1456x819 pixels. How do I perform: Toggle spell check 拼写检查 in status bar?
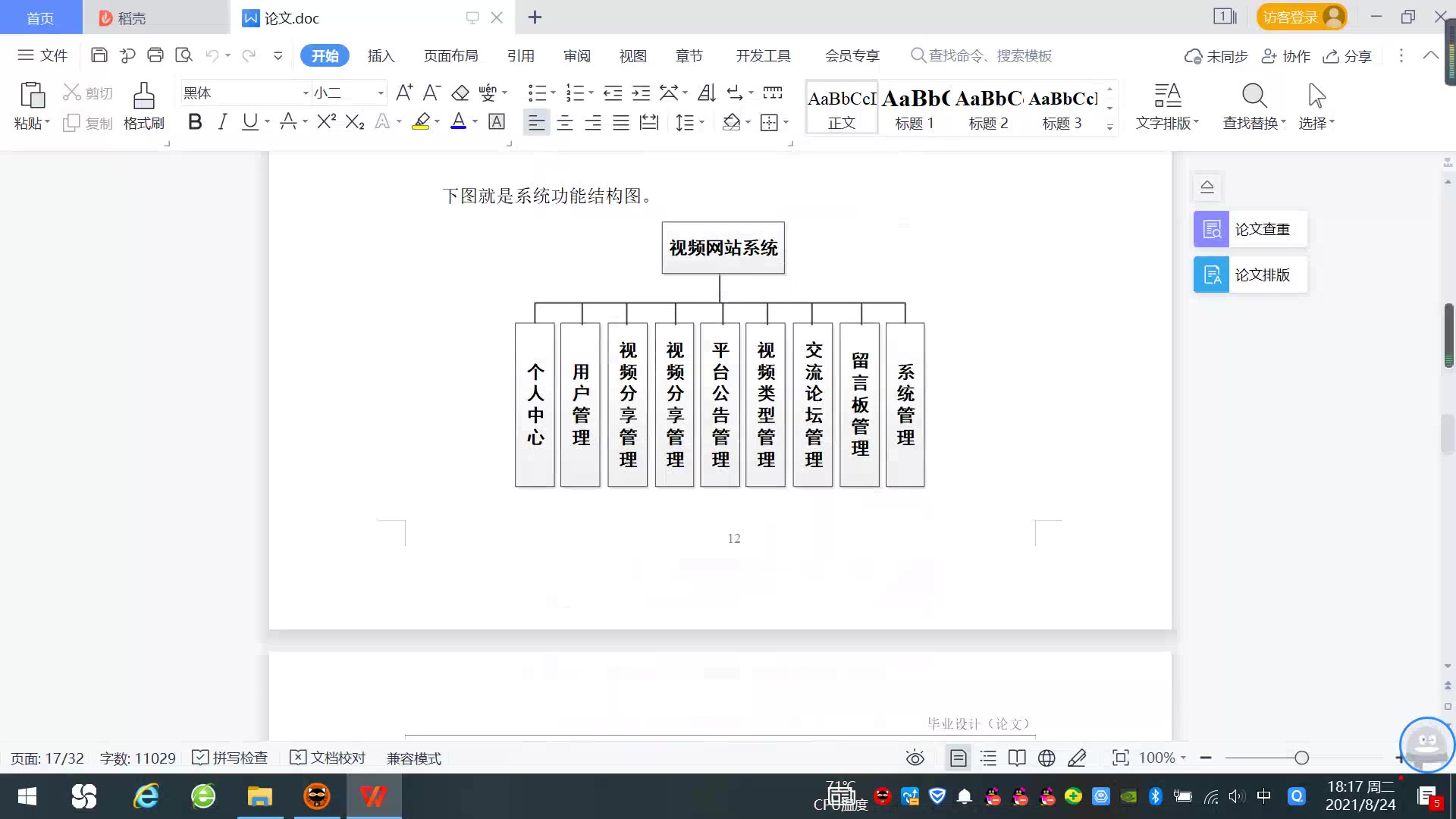(x=230, y=758)
